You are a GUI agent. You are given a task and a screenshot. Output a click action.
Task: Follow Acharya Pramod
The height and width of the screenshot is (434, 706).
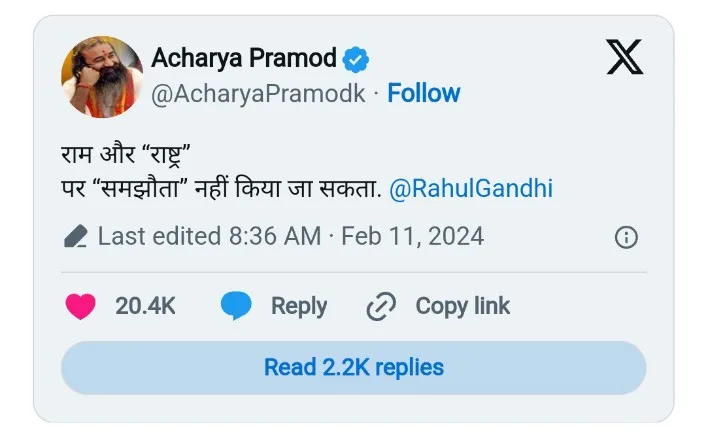[x=424, y=94]
